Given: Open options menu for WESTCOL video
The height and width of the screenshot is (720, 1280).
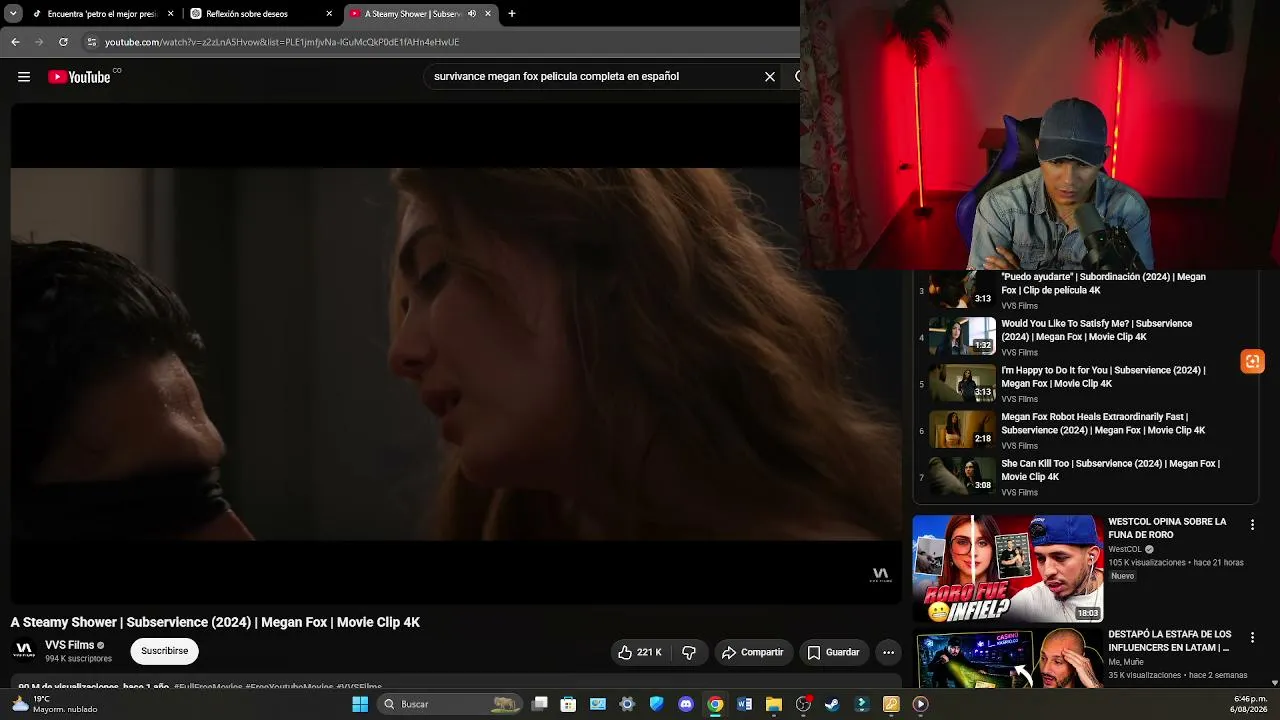Looking at the screenshot, I should click(x=1252, y=524).
